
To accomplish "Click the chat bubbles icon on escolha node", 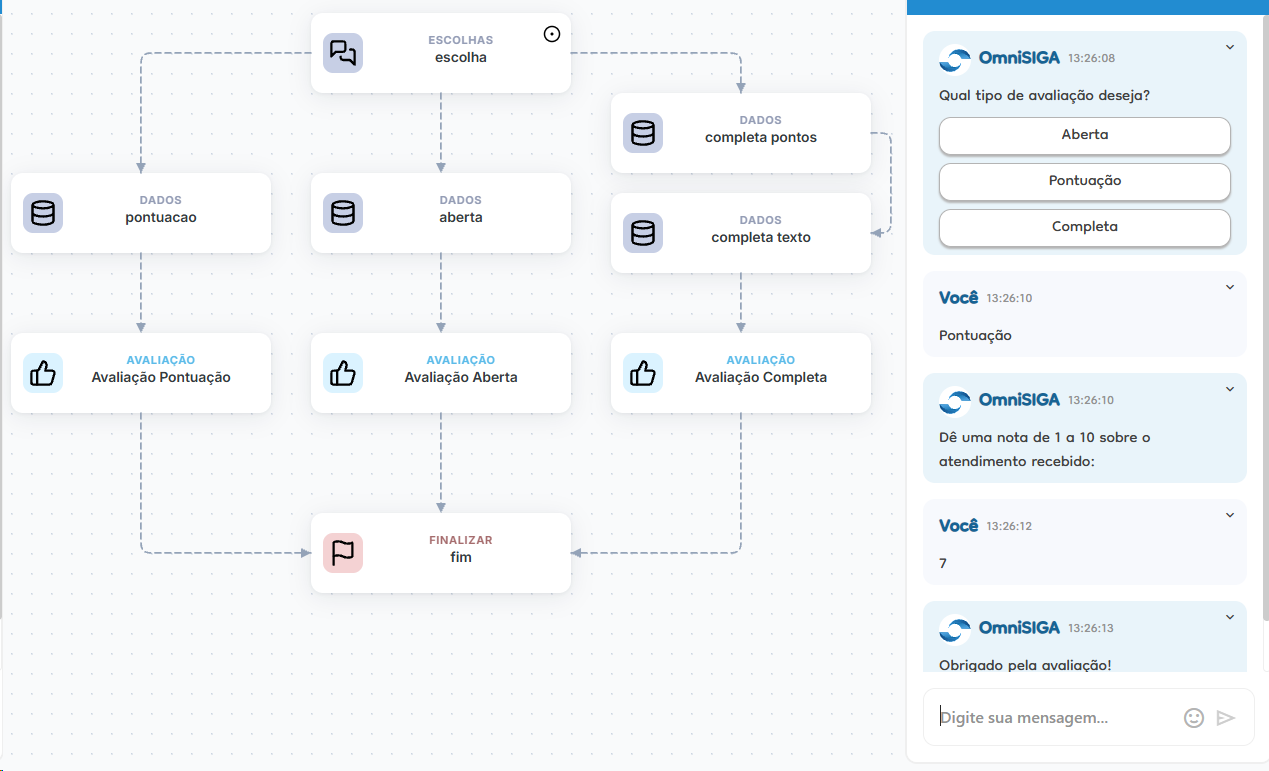I will 343,53.
